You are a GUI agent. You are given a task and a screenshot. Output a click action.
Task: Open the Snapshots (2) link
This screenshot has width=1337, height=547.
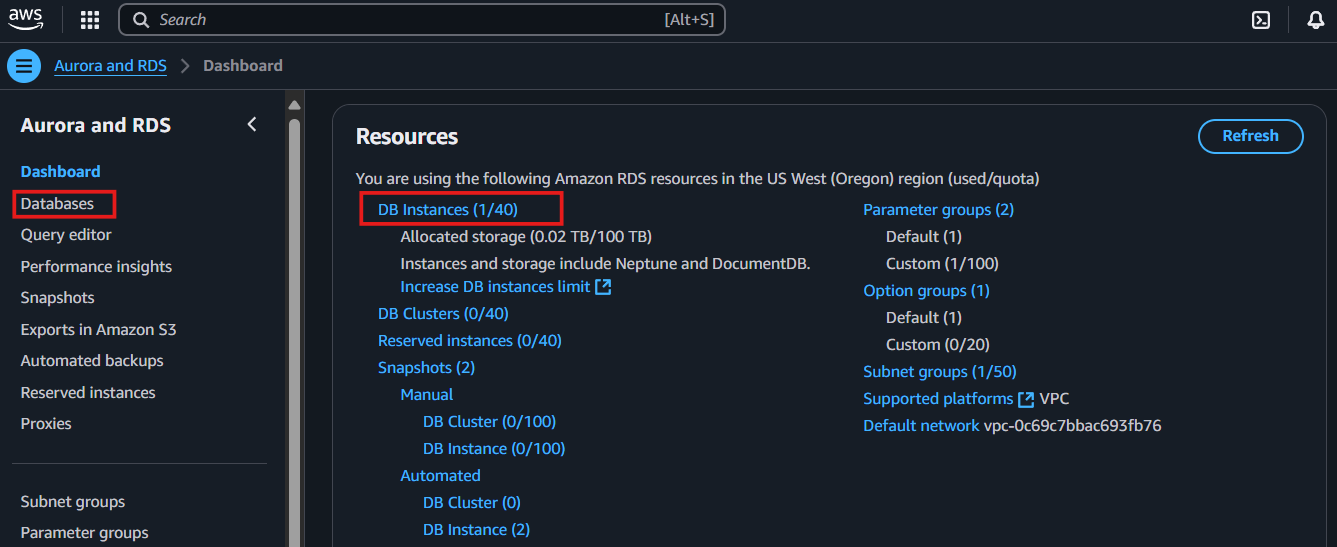point(426,368)
